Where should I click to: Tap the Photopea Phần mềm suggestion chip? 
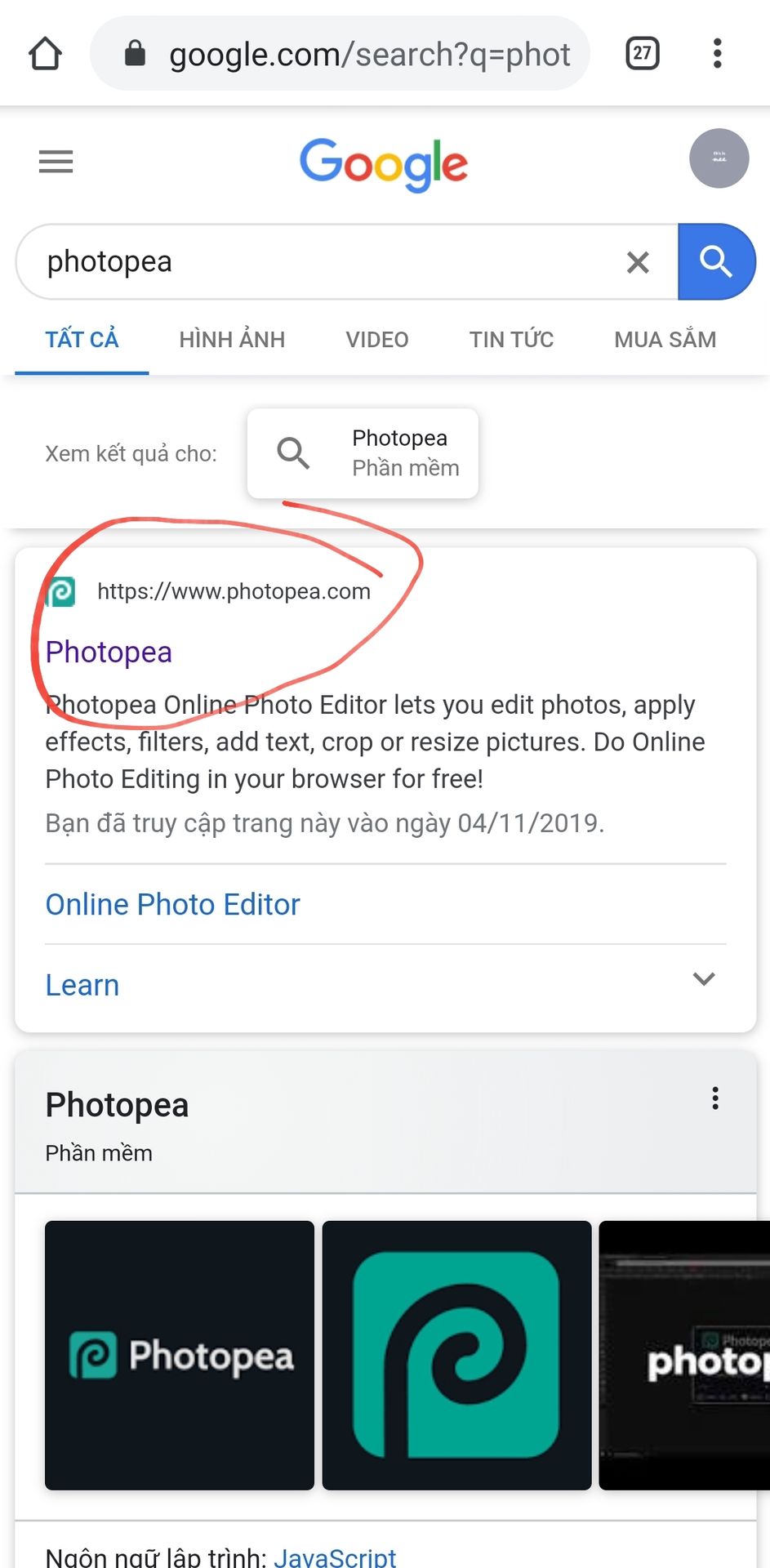[363, 453]
